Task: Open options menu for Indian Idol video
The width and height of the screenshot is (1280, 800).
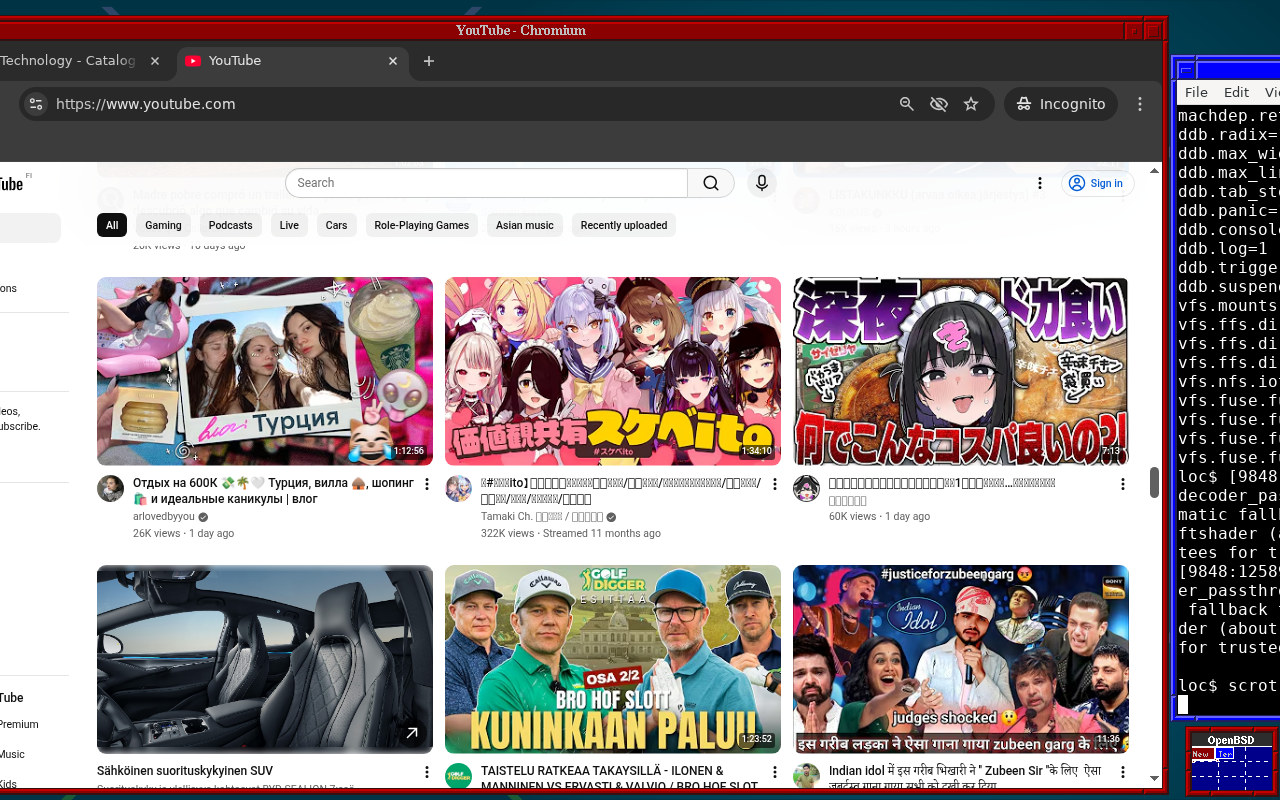Action: click(x=1123, y=772)
